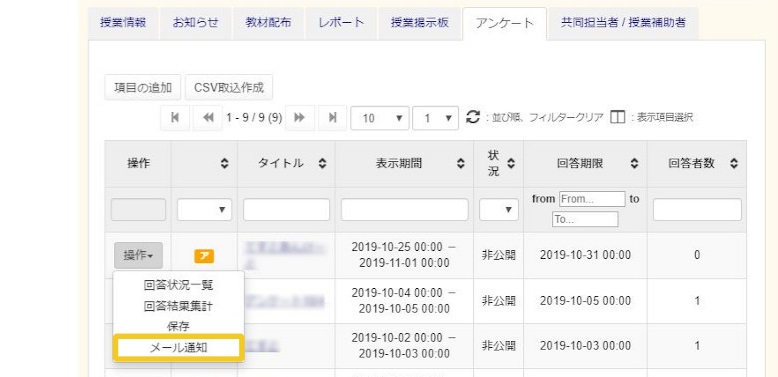Select メール通知 from the operation menu
Screen dimensions: 778x377
(179, 348)
